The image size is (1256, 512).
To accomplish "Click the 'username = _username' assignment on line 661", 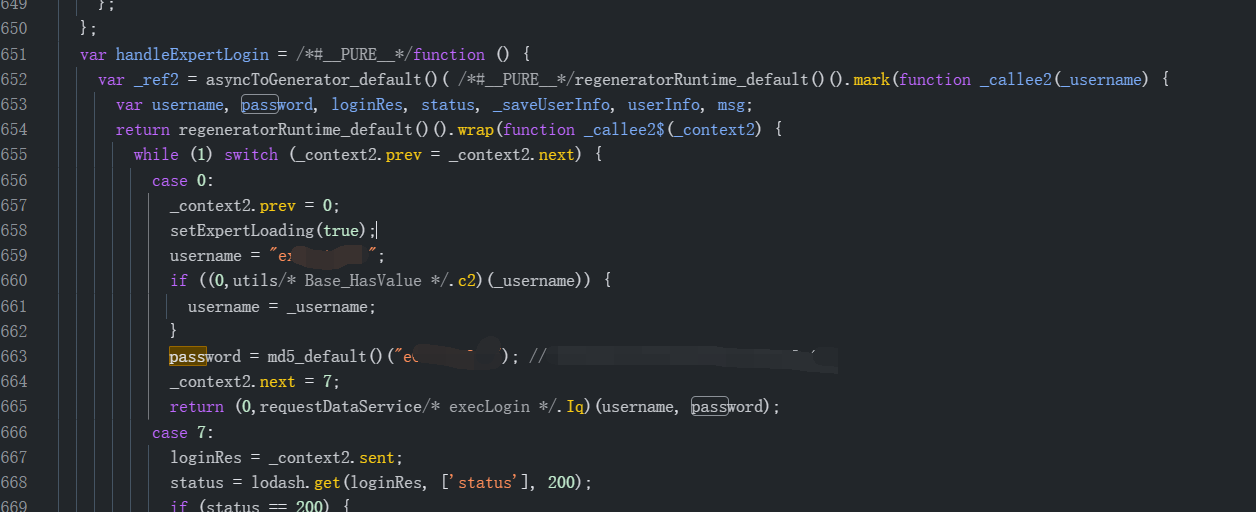I will 282,306.
